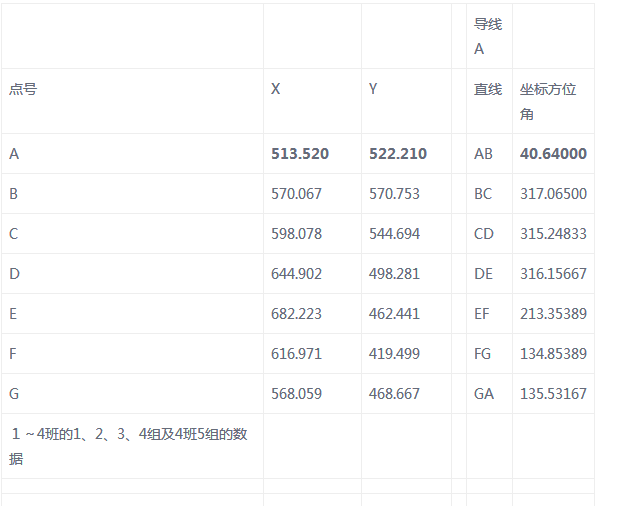Select azimuth value 316.15667
619x506 pixels.
click(x=553, y=274)
